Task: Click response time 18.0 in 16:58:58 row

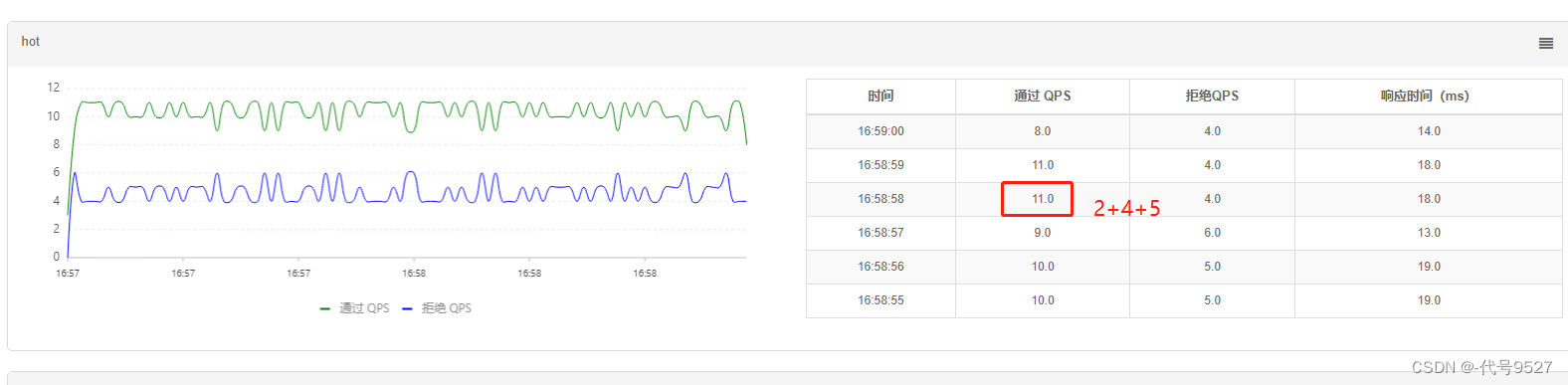Action: click(x=1429, y=199)
